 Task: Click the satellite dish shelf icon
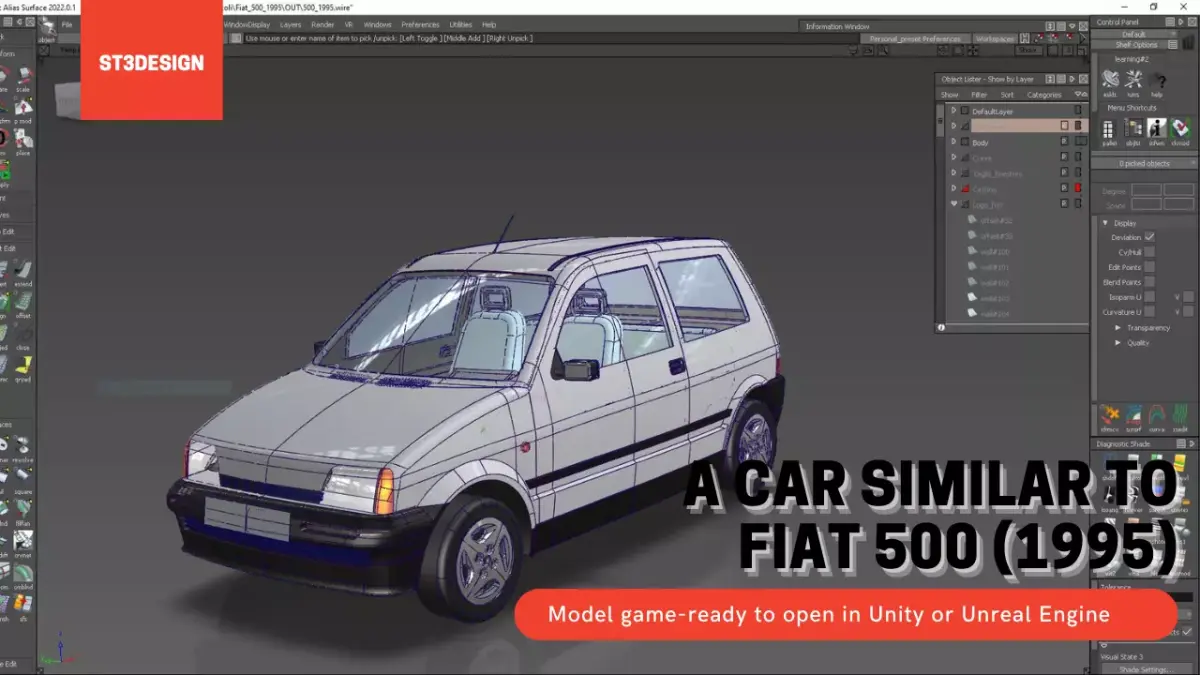tap(1110, 81)
